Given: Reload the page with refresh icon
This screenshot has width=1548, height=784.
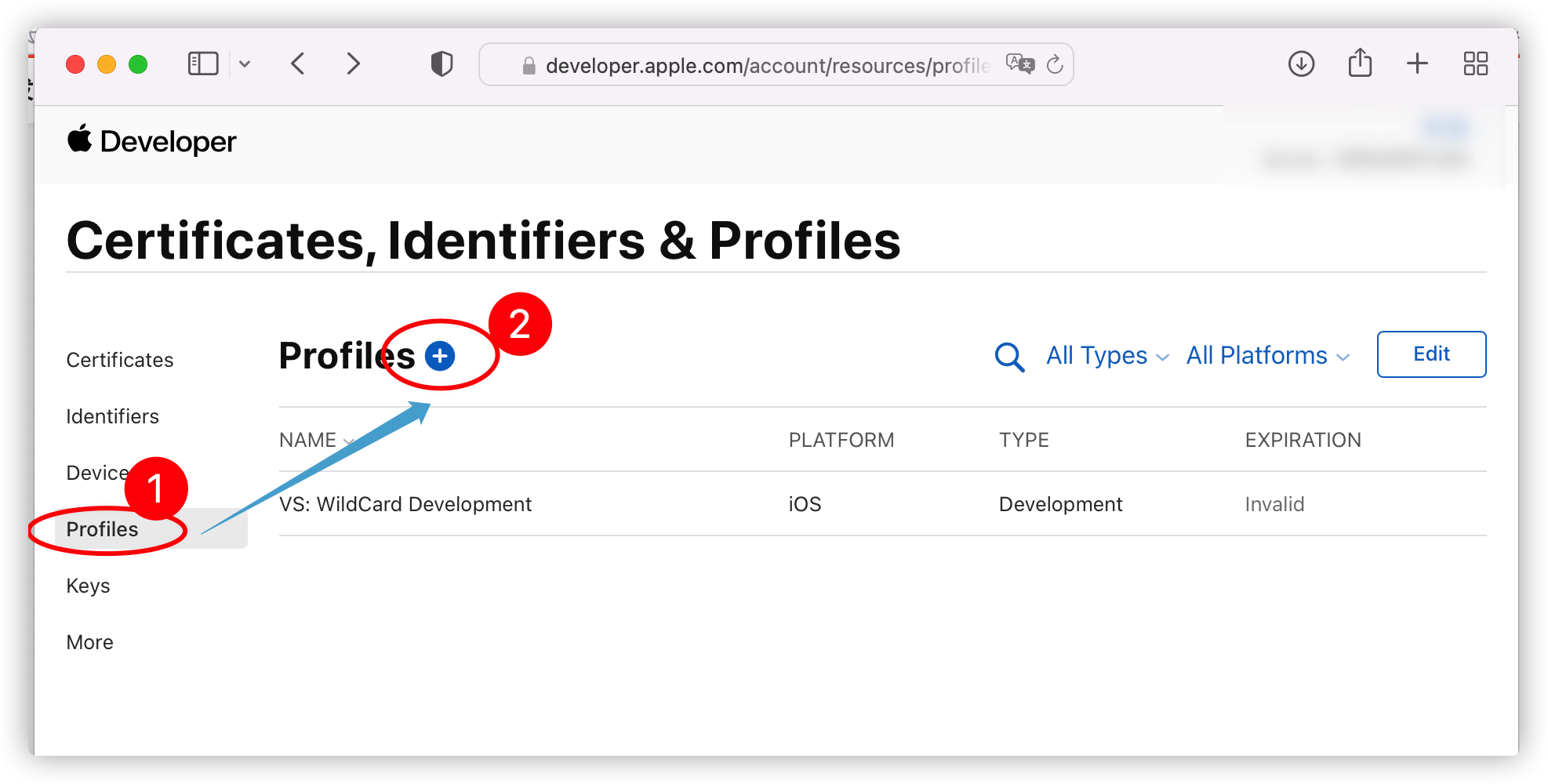Looking at the screenshot, I should tap(1056, 64).
